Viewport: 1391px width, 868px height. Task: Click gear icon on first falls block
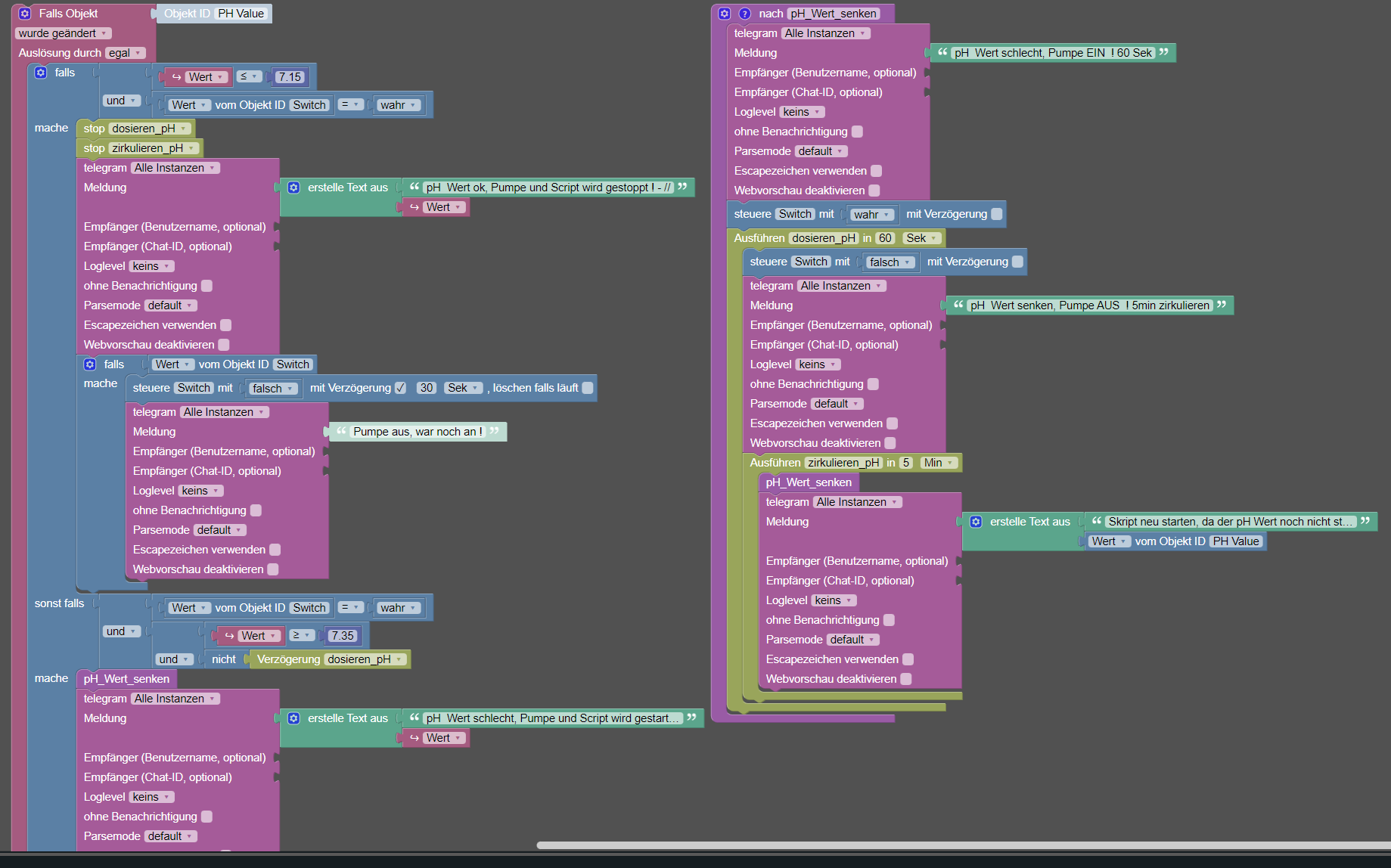(x=41, y=73)
